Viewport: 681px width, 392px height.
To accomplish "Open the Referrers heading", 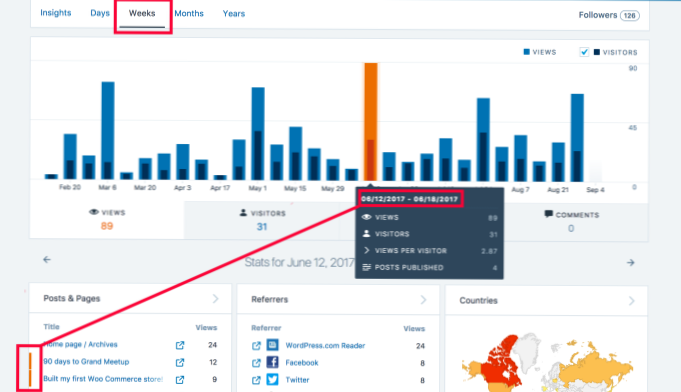I will pos(269,300).
